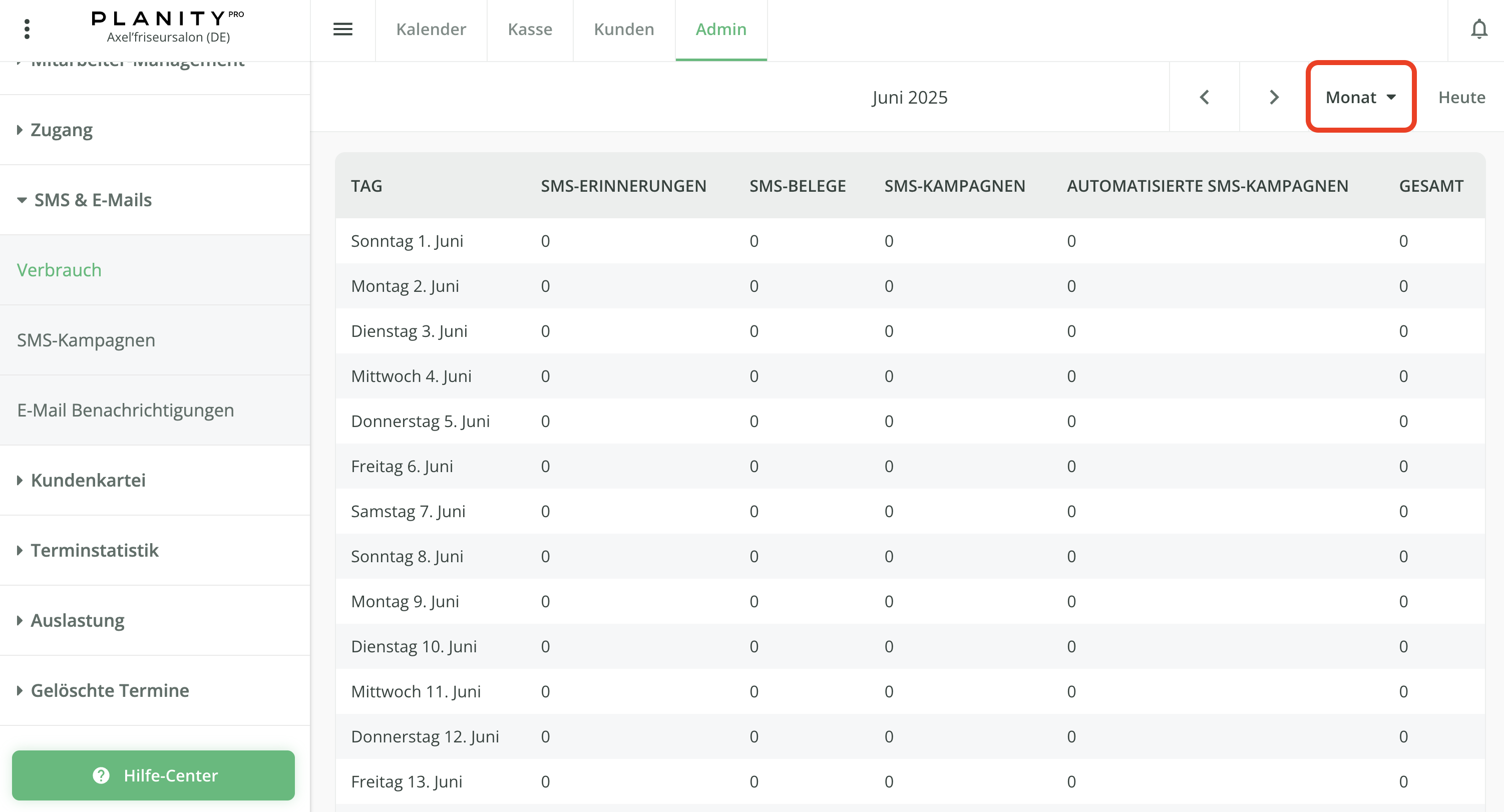This screenshot has height=812, width=1504.
Task: Switch to the Kalender tab
Action: 431,29
